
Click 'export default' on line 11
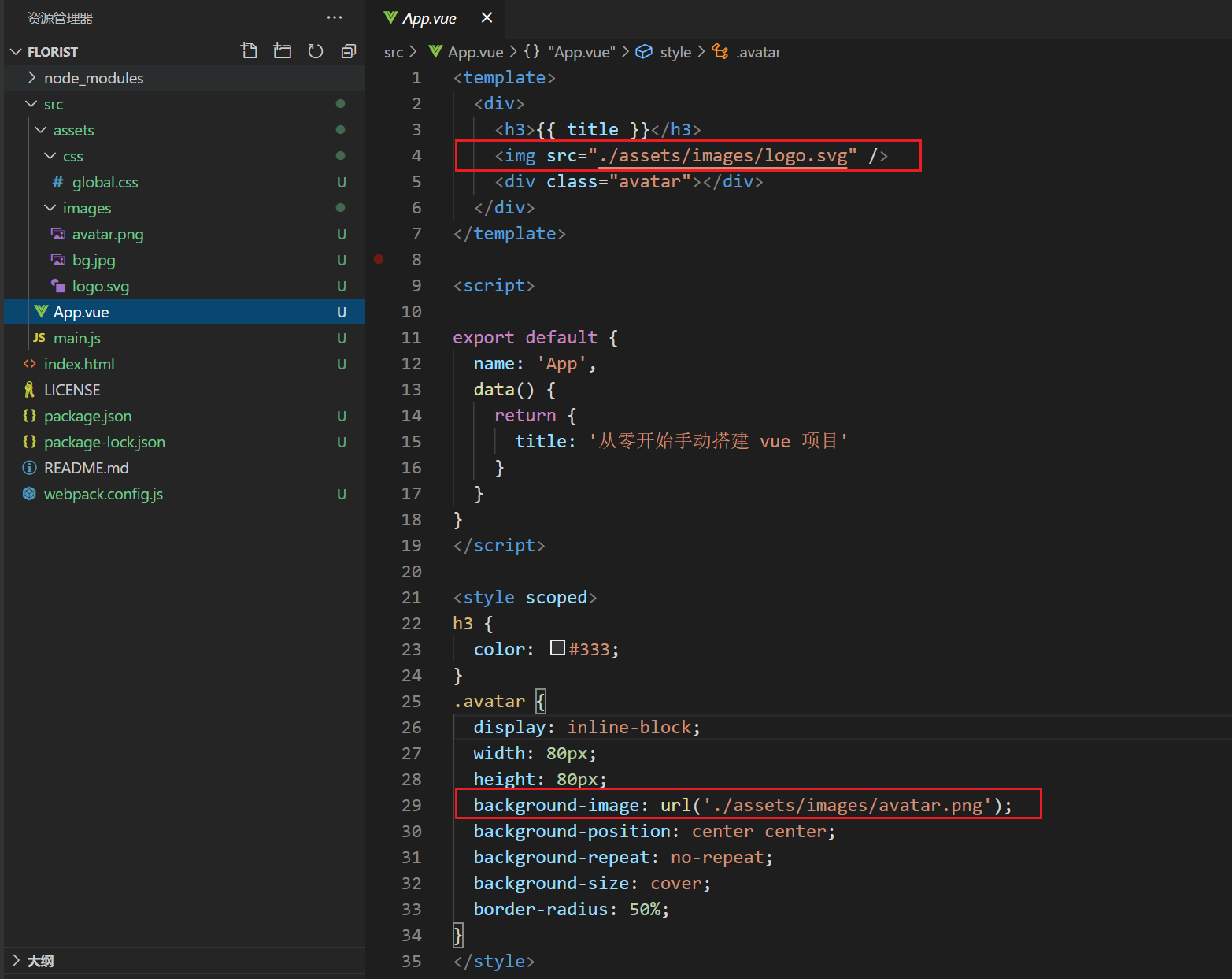pos(525,338)
